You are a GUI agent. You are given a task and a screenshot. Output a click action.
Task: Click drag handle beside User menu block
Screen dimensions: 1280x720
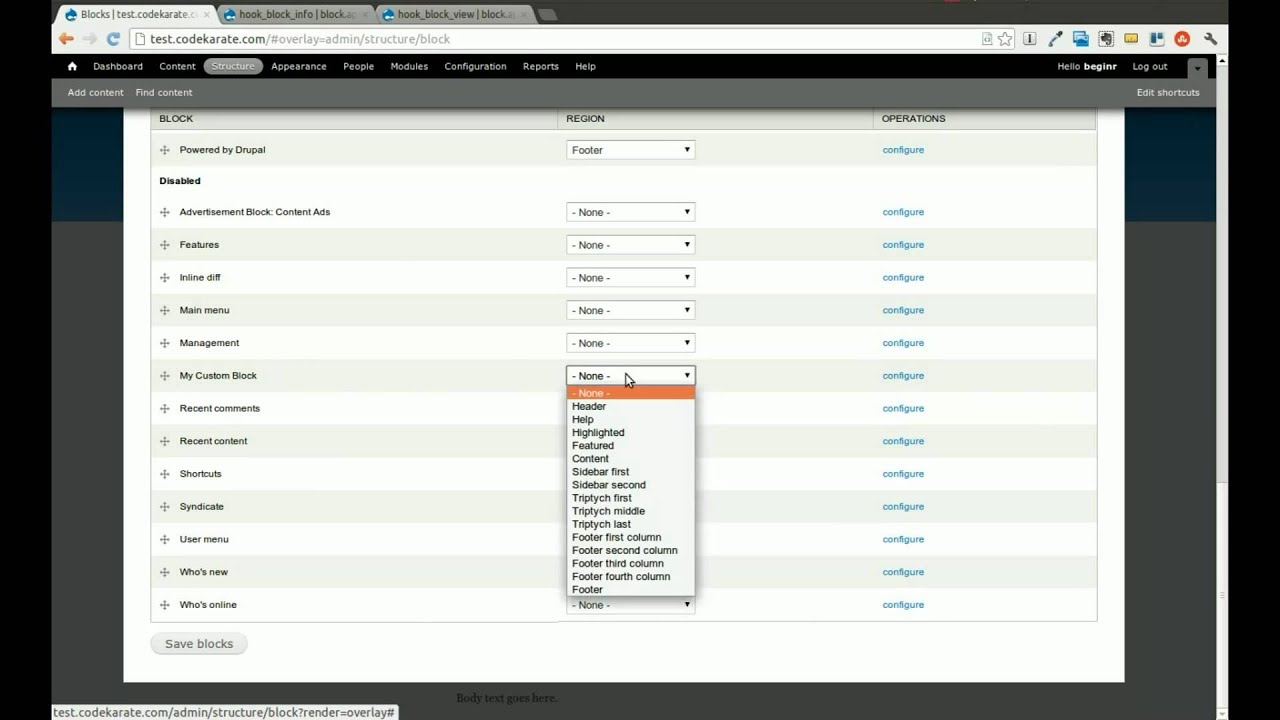click(165, 539)
